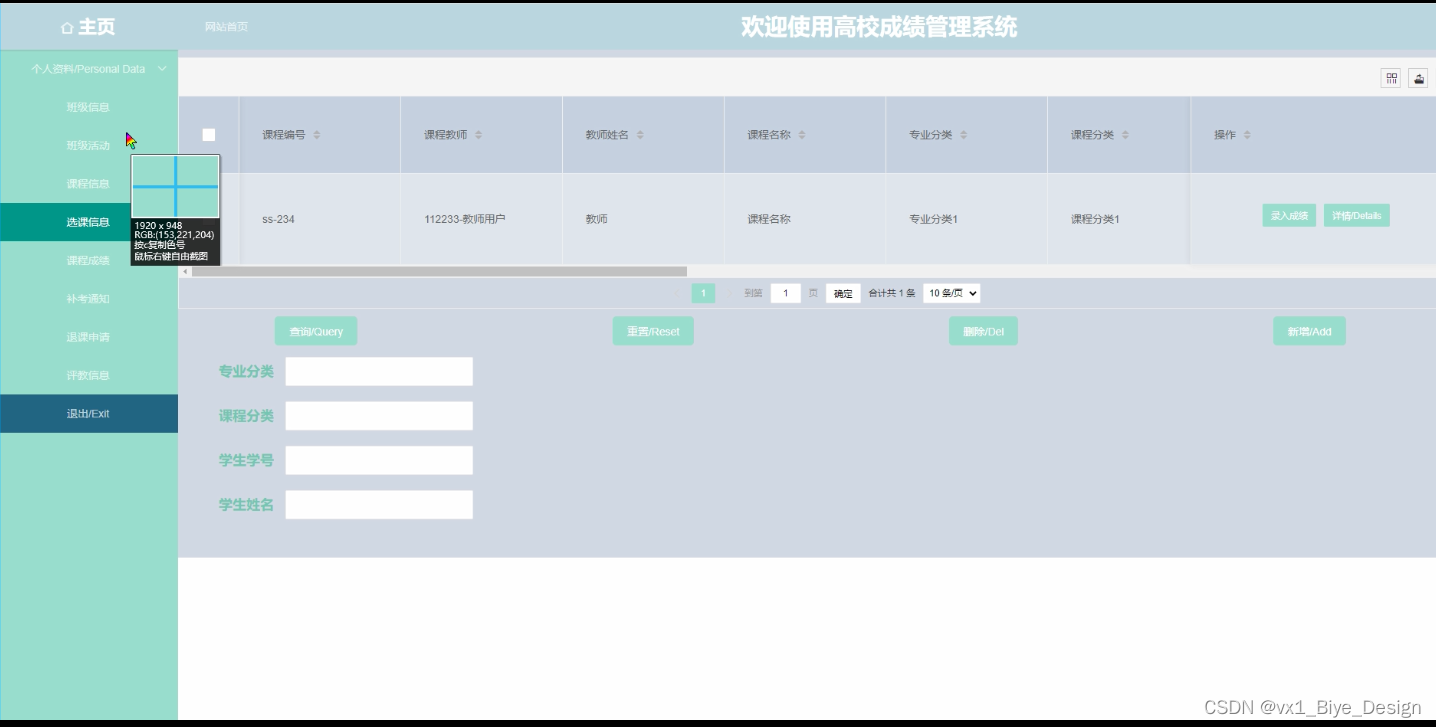Open 补考通知 from the sidebar
Screen dimensions: 1436x727
click(89, 298)
